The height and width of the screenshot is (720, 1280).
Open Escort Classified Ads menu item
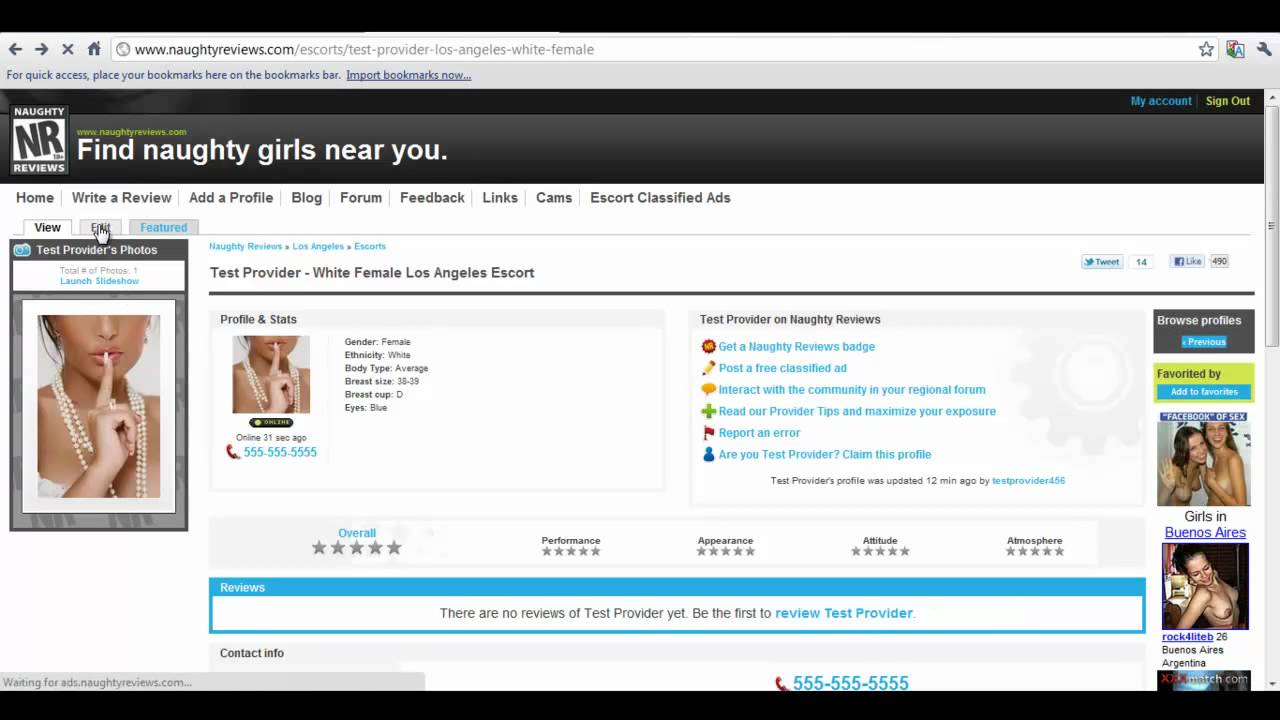click(660, 197)
